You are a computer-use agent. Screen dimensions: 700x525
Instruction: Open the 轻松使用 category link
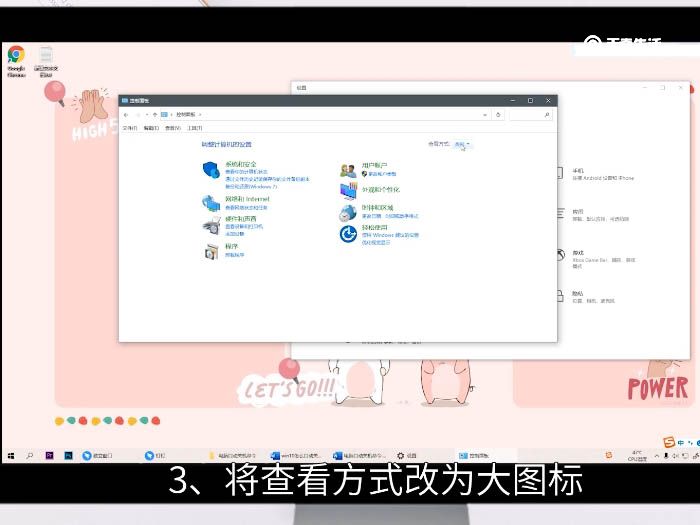pyautogui.click(x=374, y=228)
